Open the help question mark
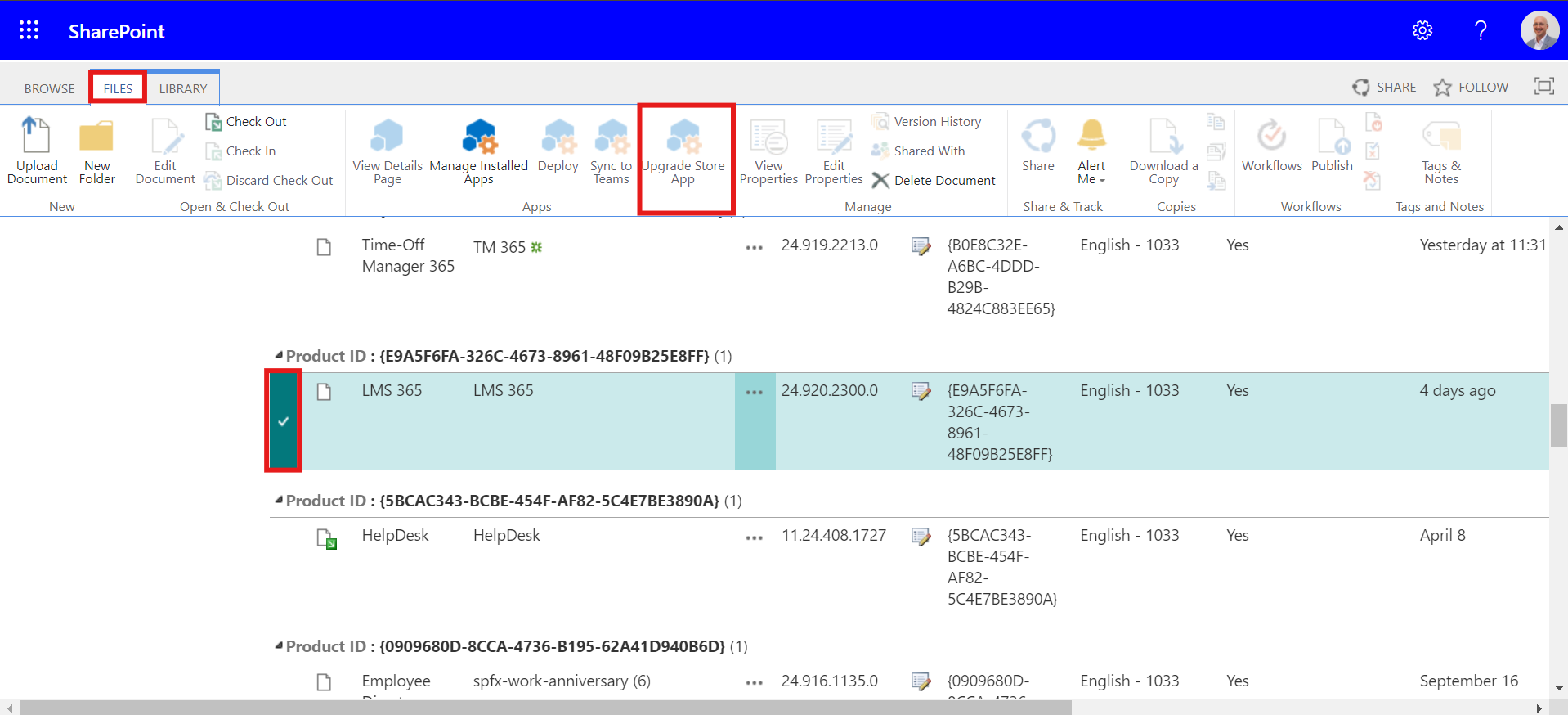The image size is (1568, 715). tap(1480, 30)
